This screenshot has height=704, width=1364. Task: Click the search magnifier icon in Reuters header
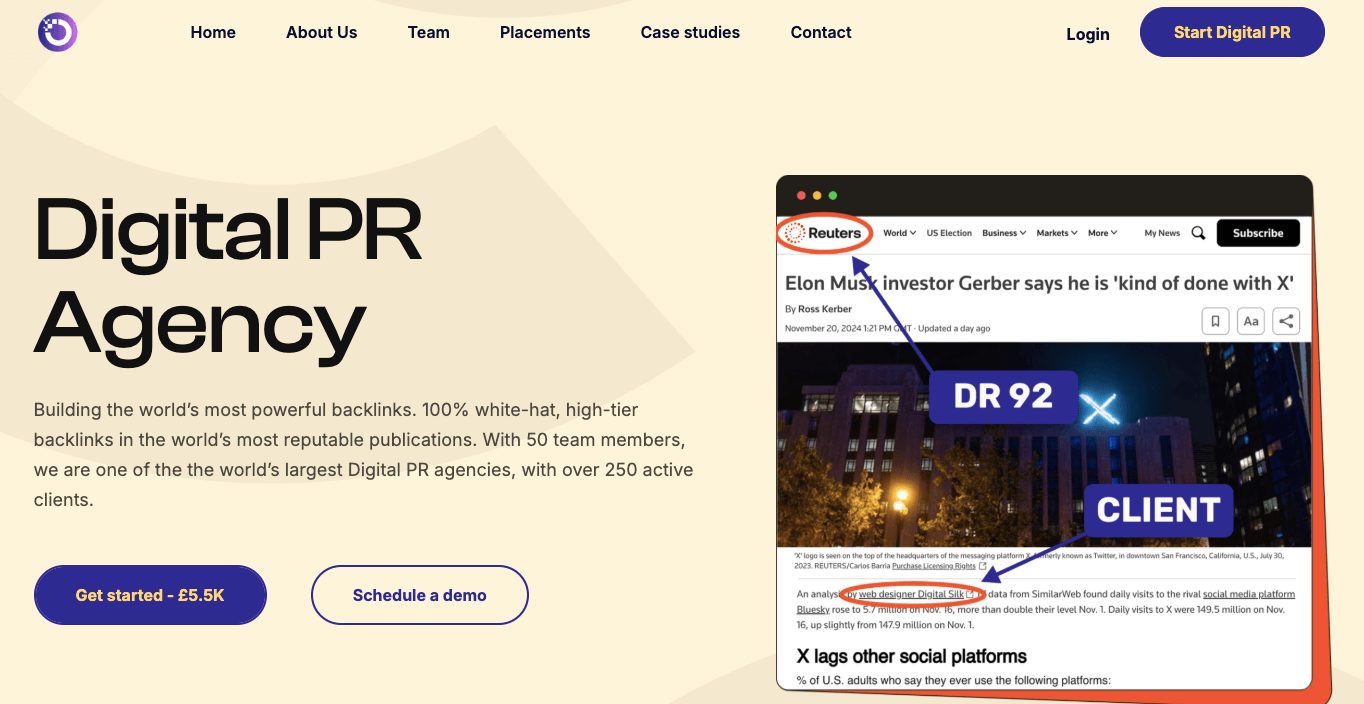1198,233
